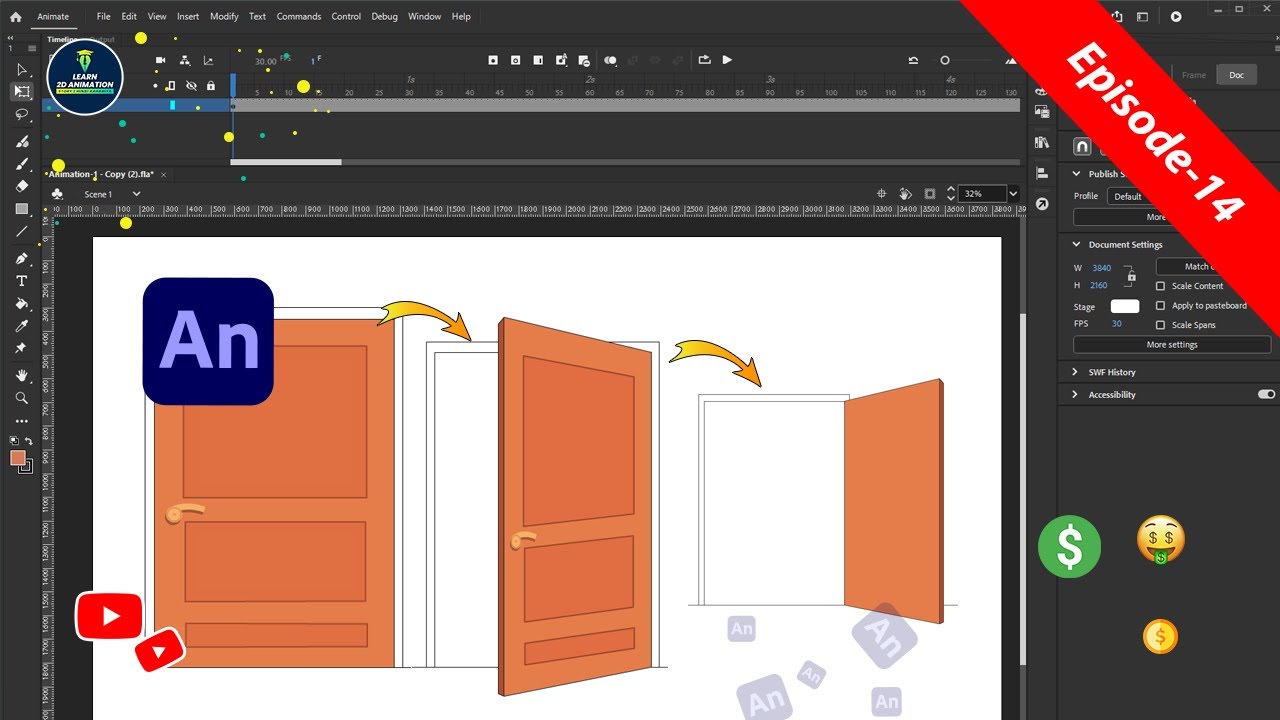This screenshot has height=720, width=1280.
Task: Select the Selection arrow tool
Action: tap(21, 69)
